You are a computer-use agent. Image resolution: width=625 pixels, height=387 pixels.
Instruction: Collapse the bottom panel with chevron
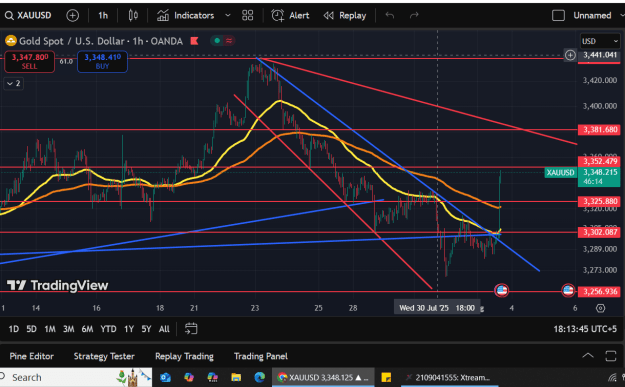[x=588, y=356]
